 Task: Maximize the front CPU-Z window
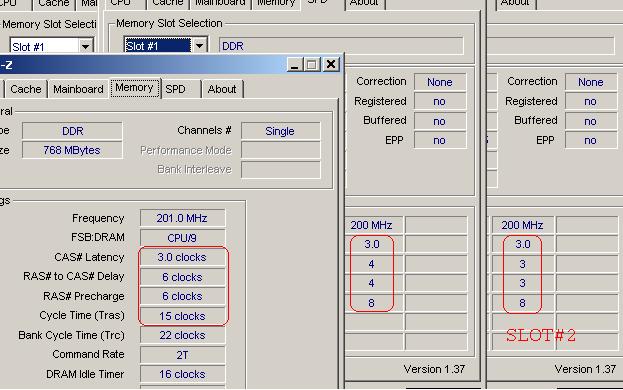click(312, 64)
